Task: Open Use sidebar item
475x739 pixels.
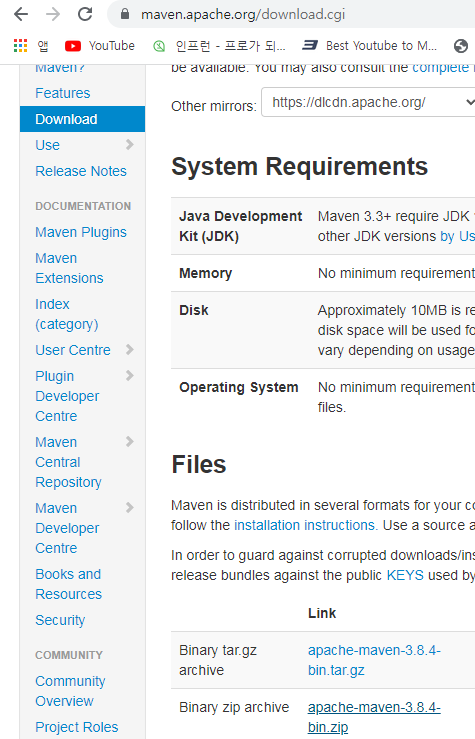Action: pos(48,145)
